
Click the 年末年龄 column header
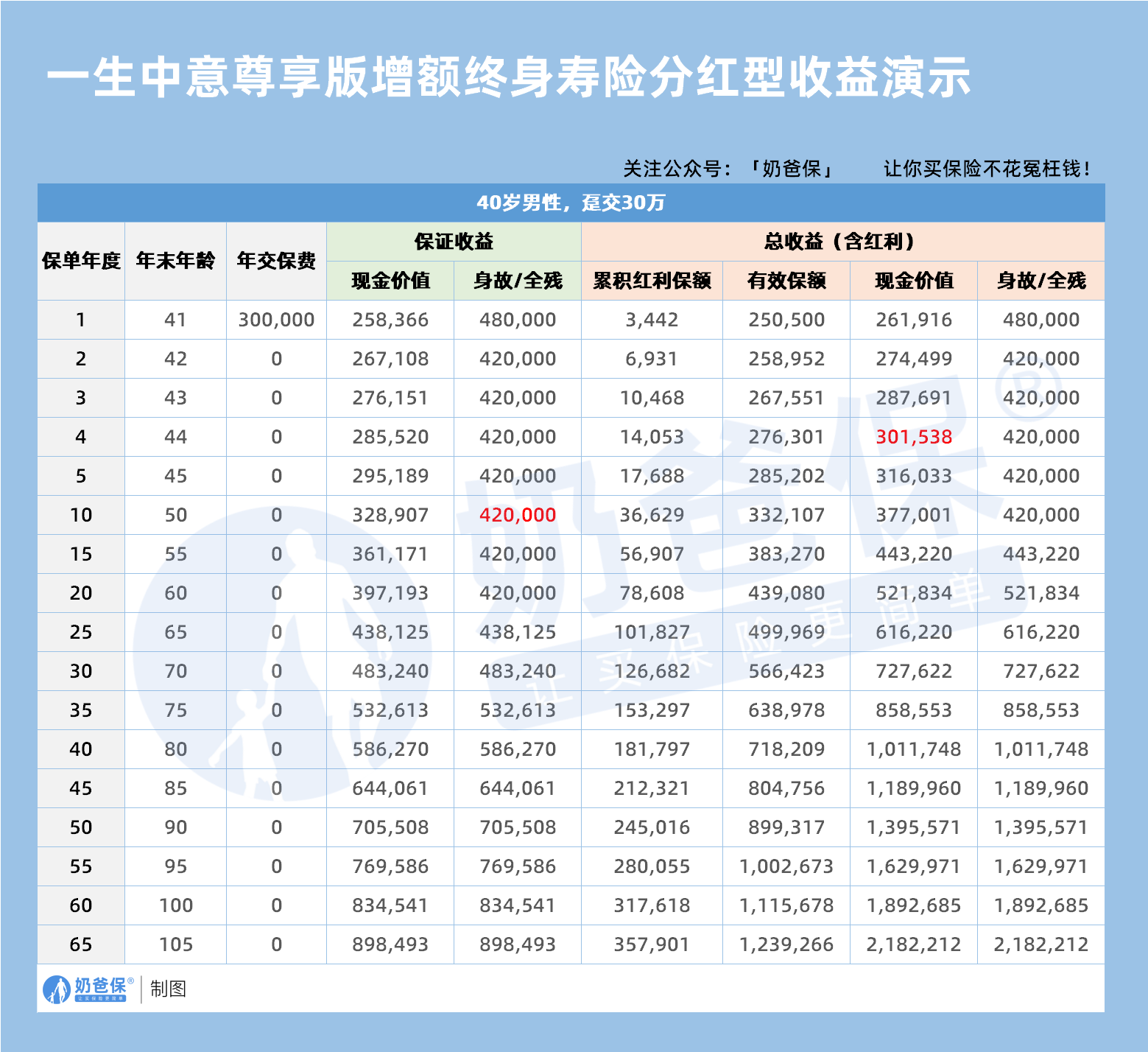[177, 262]
